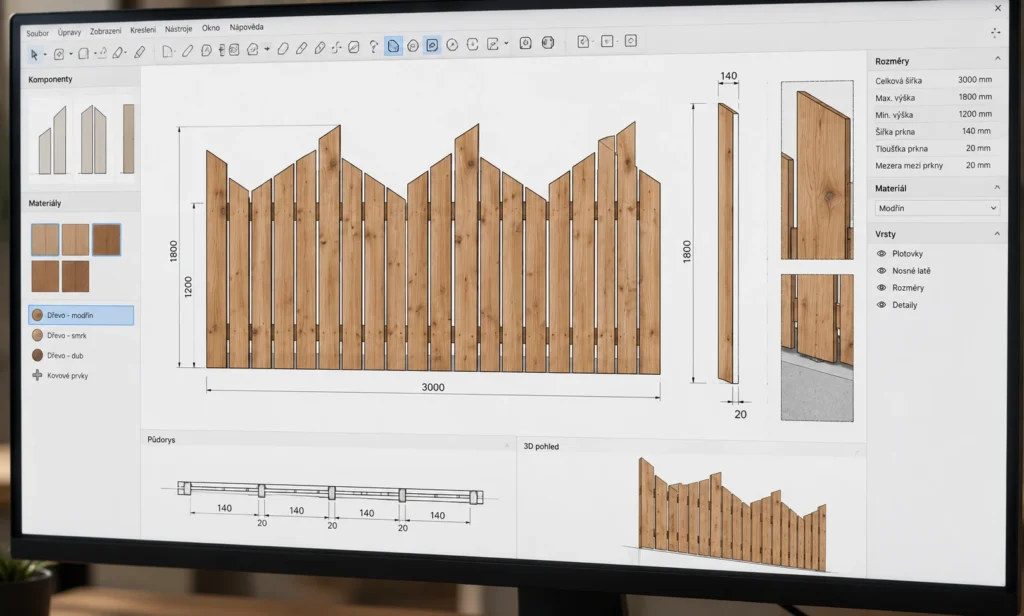Edit Mezera mezi prkny value

pyautogui.click(x=978, y=165)
